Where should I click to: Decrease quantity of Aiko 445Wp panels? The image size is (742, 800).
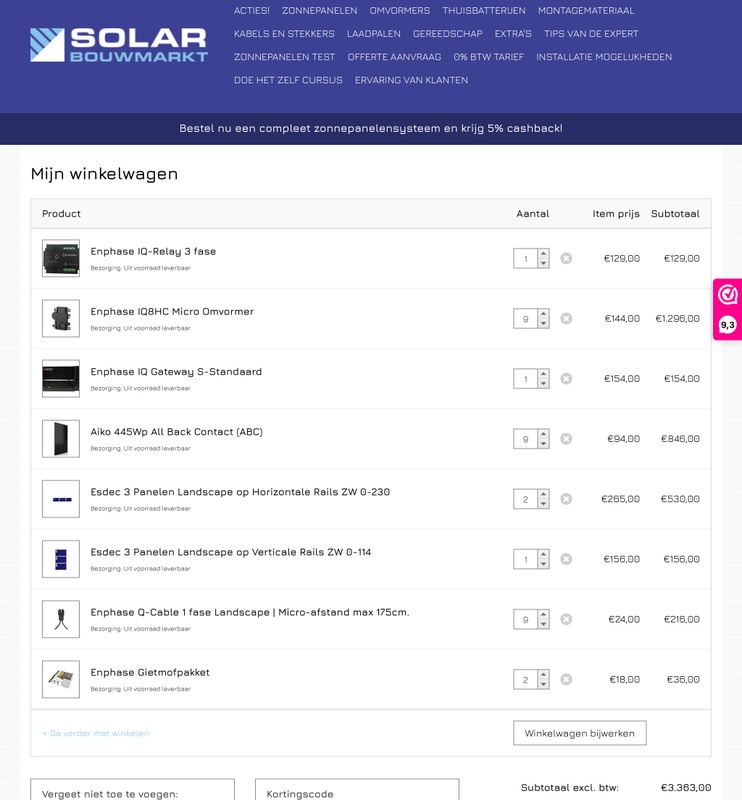click(543, 444)
